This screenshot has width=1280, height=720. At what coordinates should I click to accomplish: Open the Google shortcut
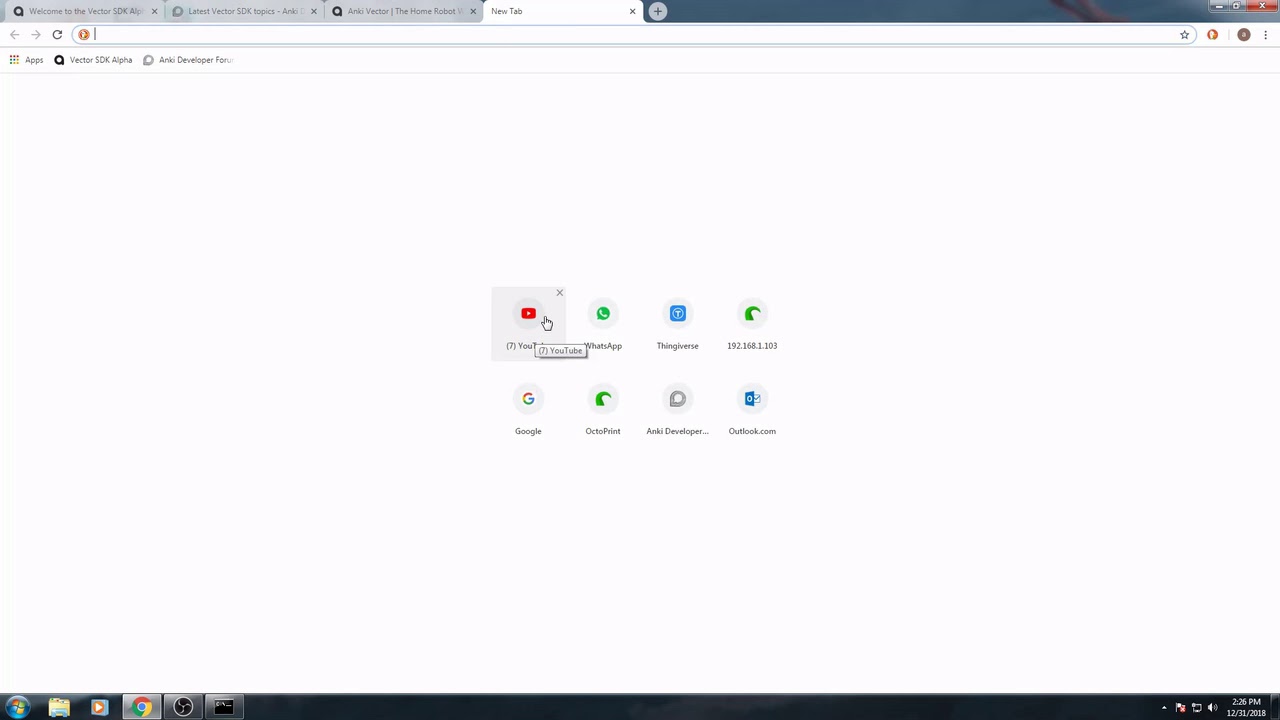(528, 409)
